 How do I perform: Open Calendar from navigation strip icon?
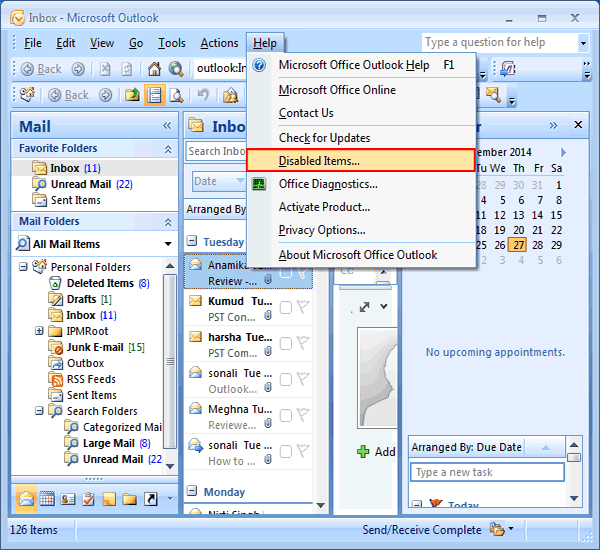click(47, 499)
